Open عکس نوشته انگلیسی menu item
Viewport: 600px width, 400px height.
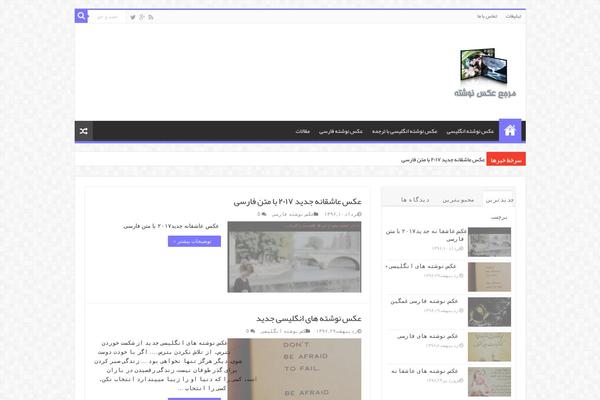470,131
